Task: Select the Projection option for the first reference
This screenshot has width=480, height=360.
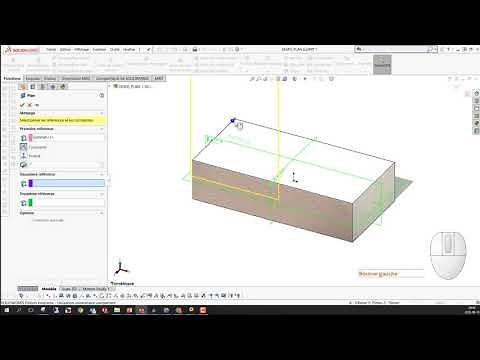Action: [23, 156]
